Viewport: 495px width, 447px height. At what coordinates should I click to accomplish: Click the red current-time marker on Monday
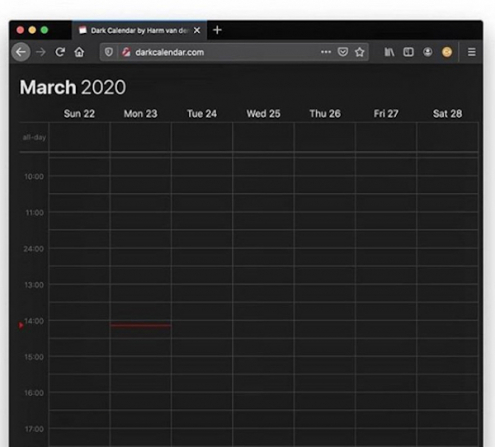(x=141, y=325)
